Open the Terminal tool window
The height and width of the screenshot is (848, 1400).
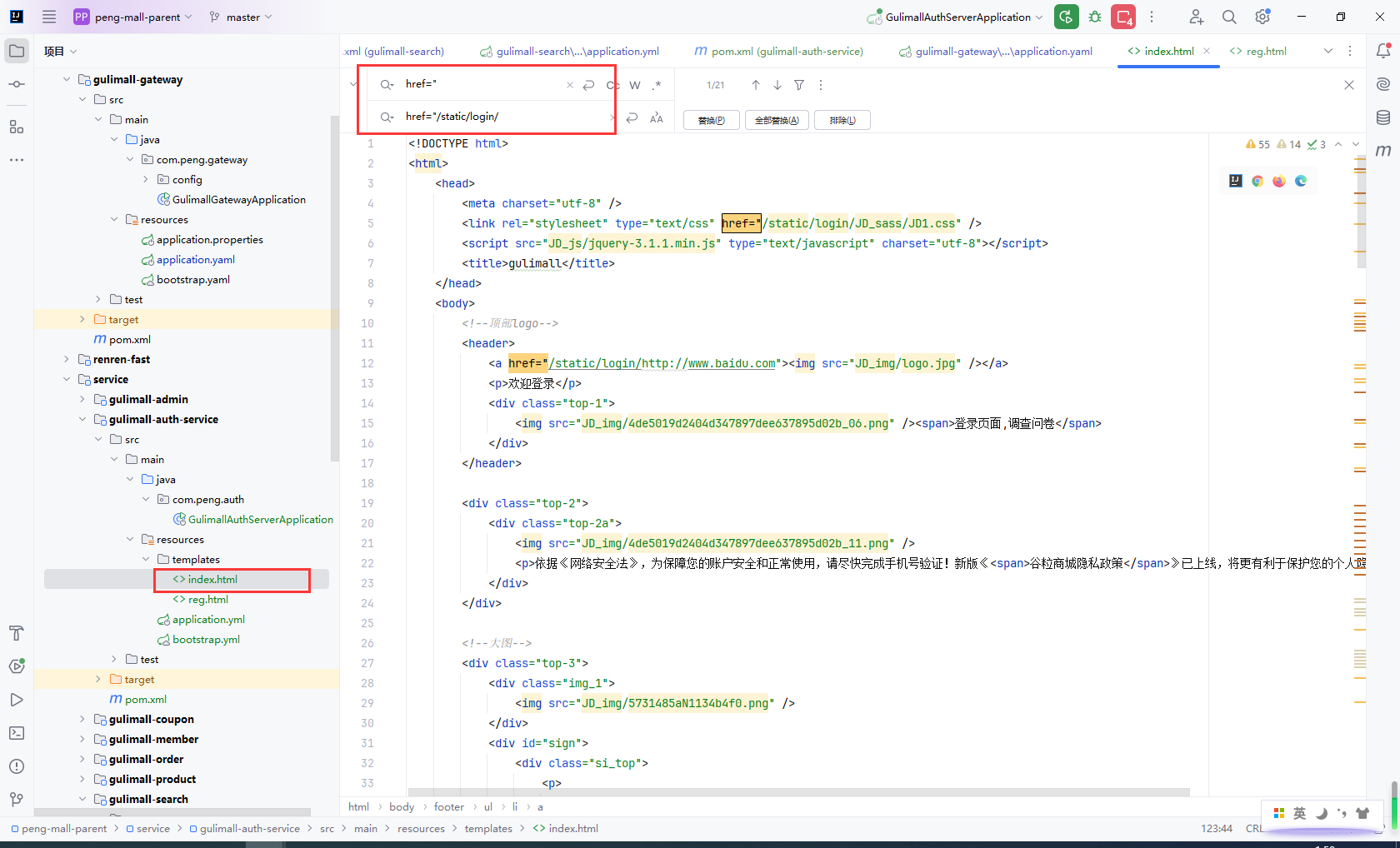pyautogui.click(x=17, y=733)
